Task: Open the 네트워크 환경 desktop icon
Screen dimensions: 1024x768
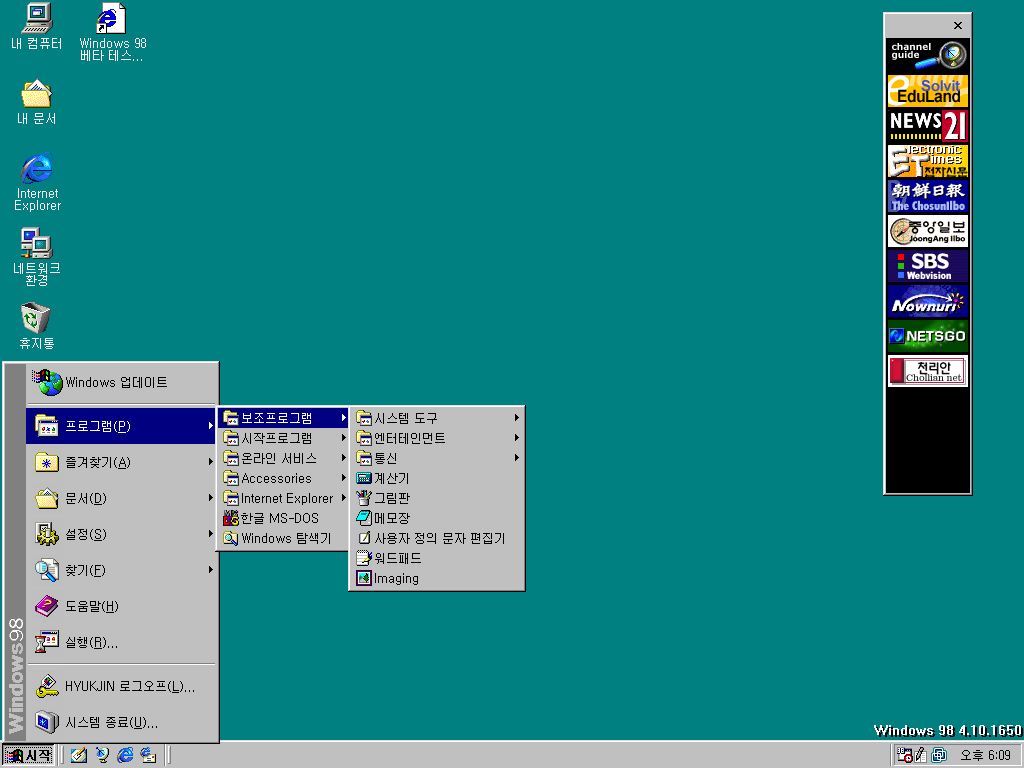Action: (x=37, y=257)
